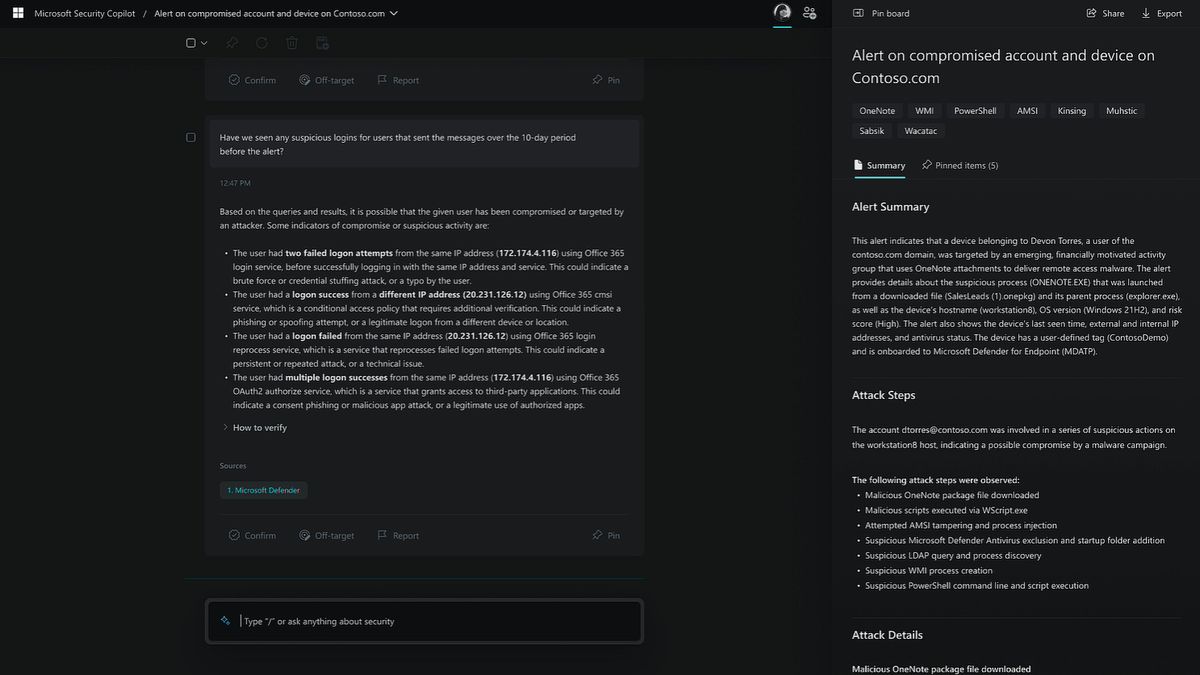
Task: Click the Microsoft Security Copilot breadcrumb
Action: [x=85, y=14]
